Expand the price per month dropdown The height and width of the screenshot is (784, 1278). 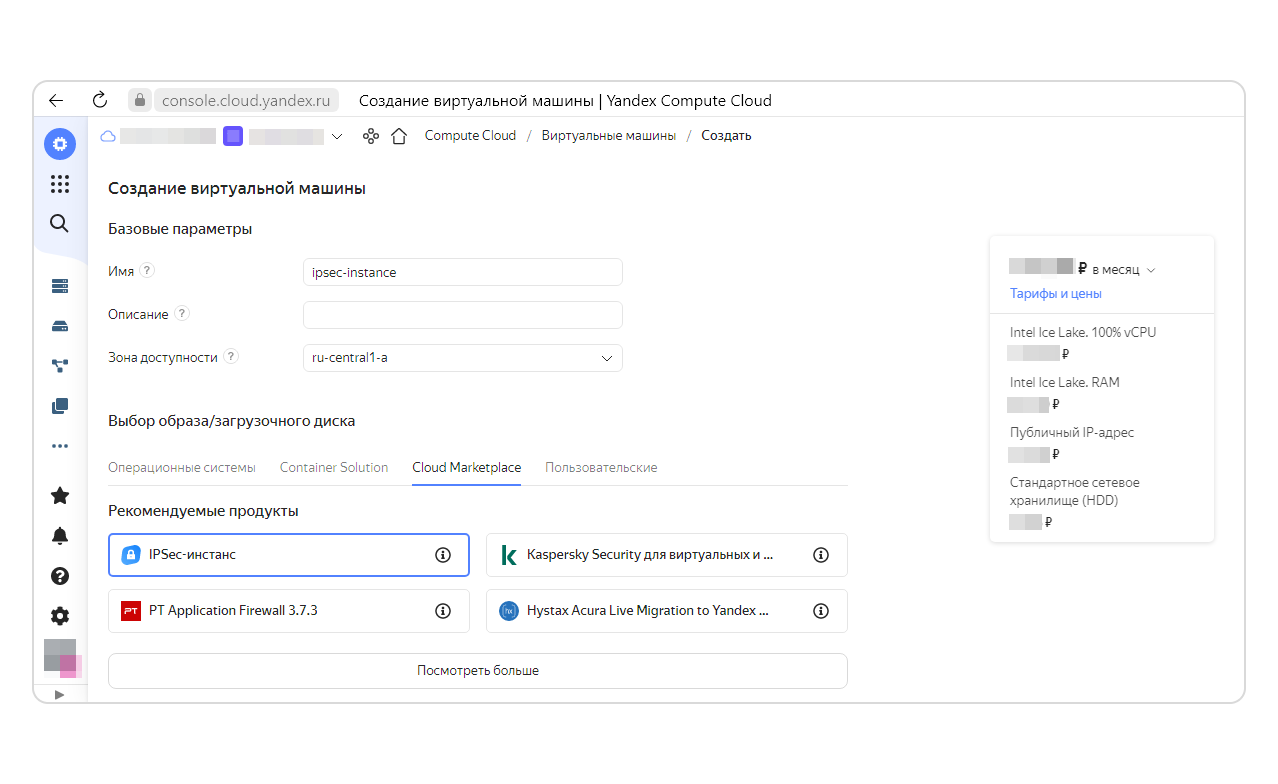coord(1151,270)
